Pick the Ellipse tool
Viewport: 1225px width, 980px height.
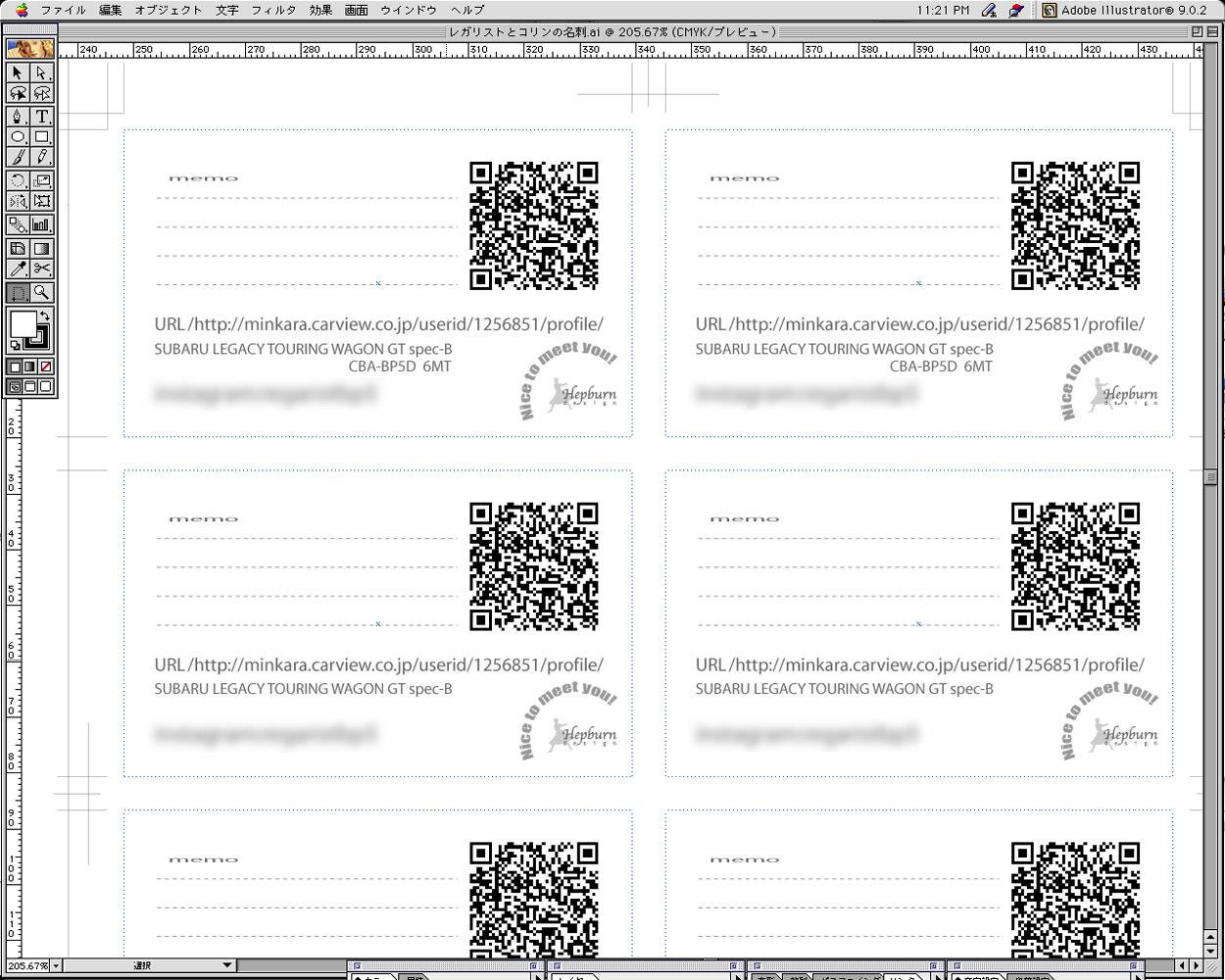click(x=18, y=137)
